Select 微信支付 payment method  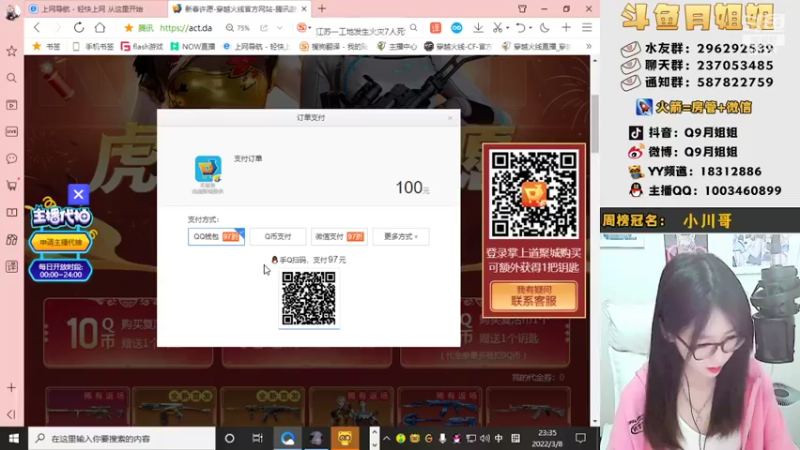(339, 237)
